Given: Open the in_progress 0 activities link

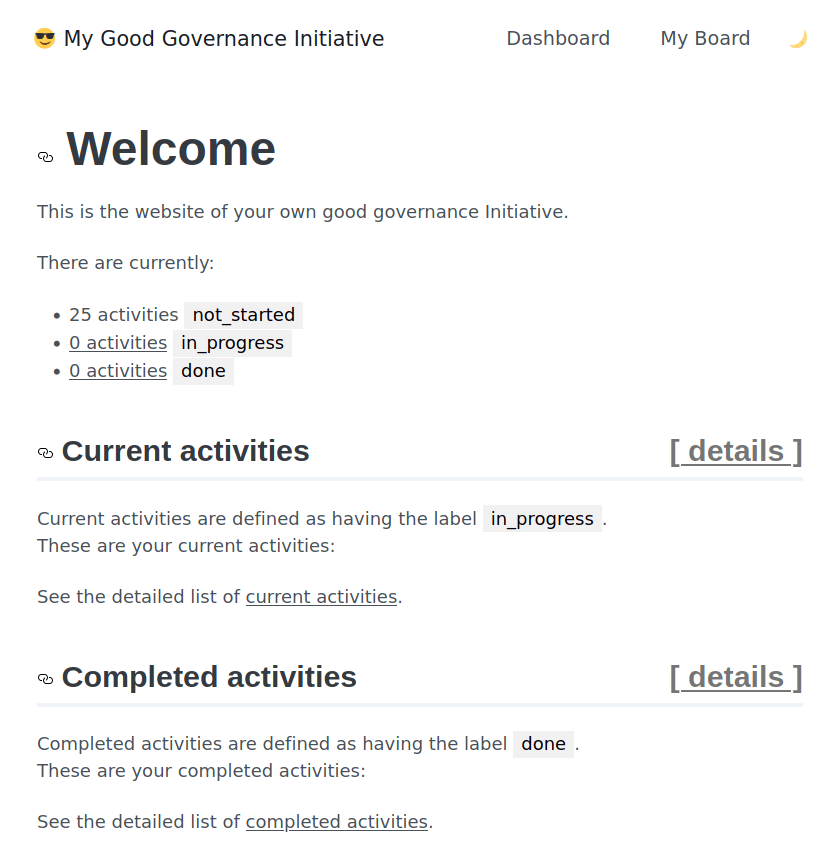Looking at the screenshot, I should 117,342.
